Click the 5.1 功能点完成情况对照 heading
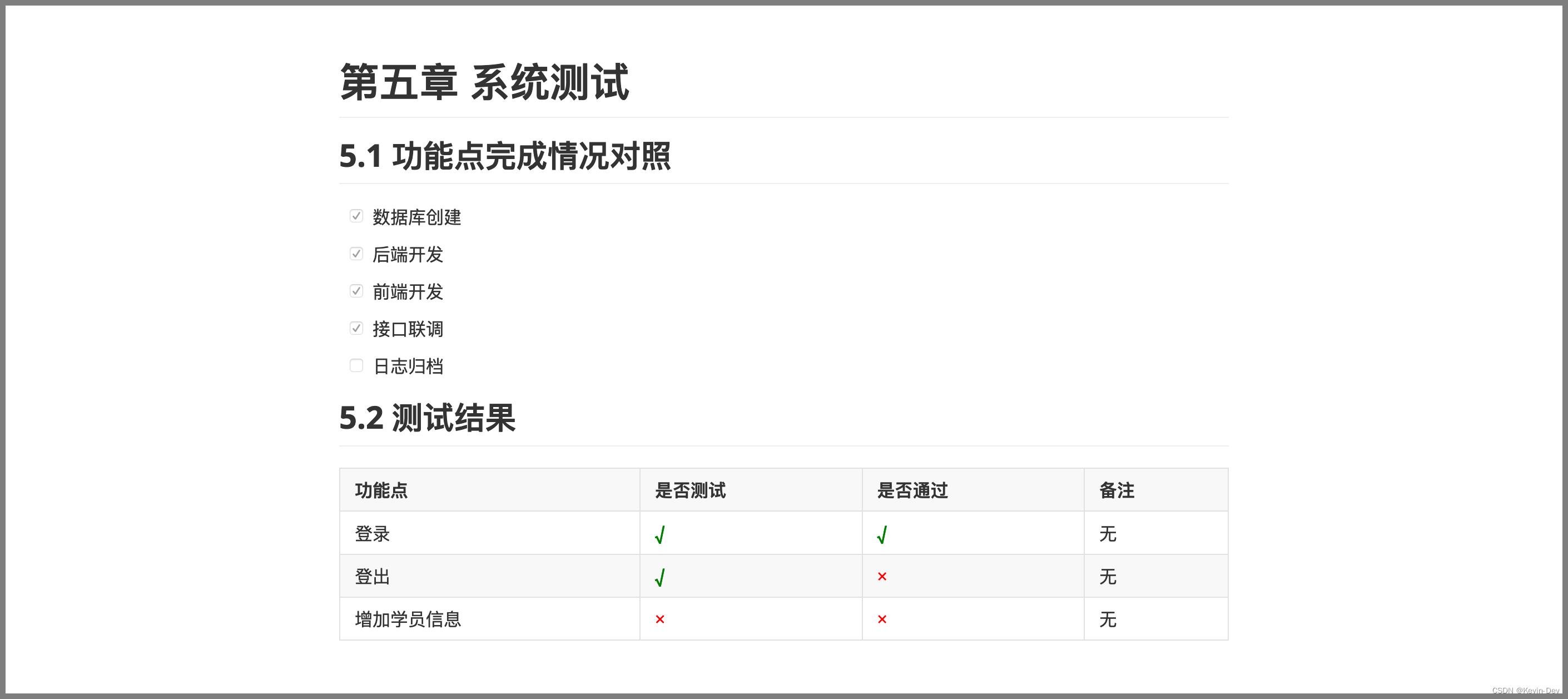Image resolution: width=1568 pixels, height=699 pixels. 505,156
